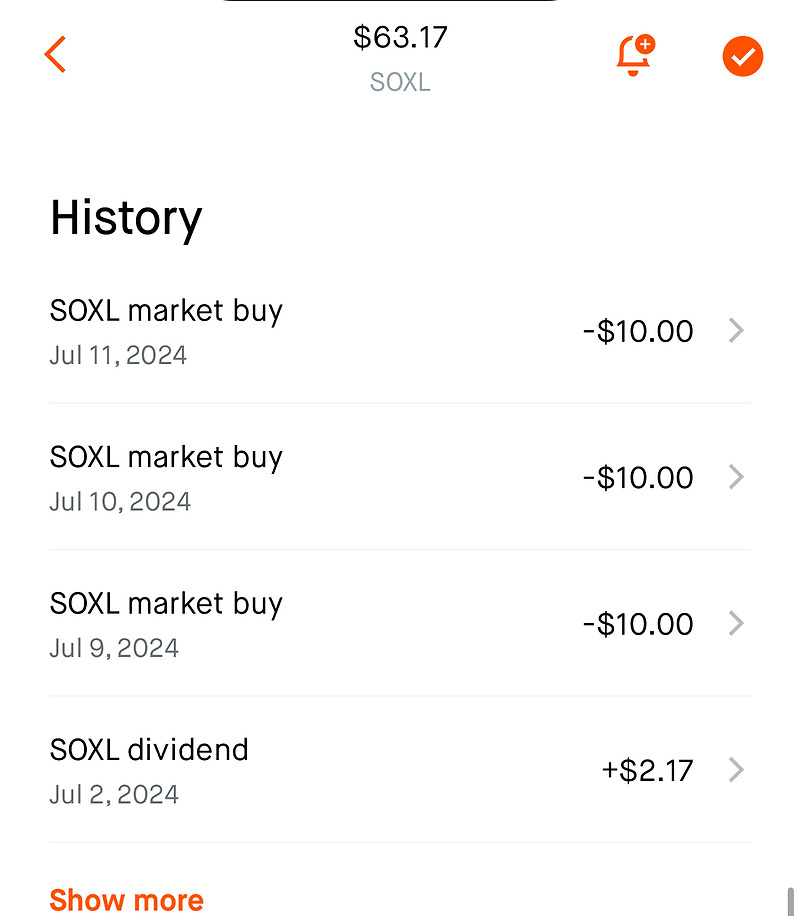Open the SOXL dividend transaction title

pyautogui.click(x=149, y=750)
